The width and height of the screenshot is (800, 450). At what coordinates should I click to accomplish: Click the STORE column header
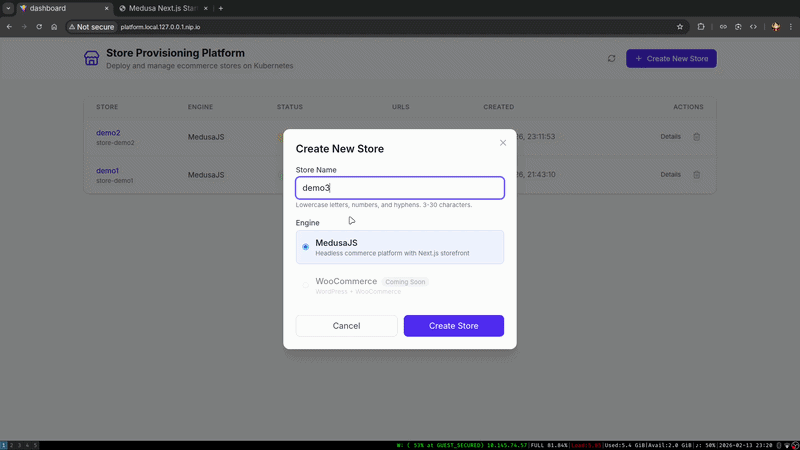click(x=107, y=107)
